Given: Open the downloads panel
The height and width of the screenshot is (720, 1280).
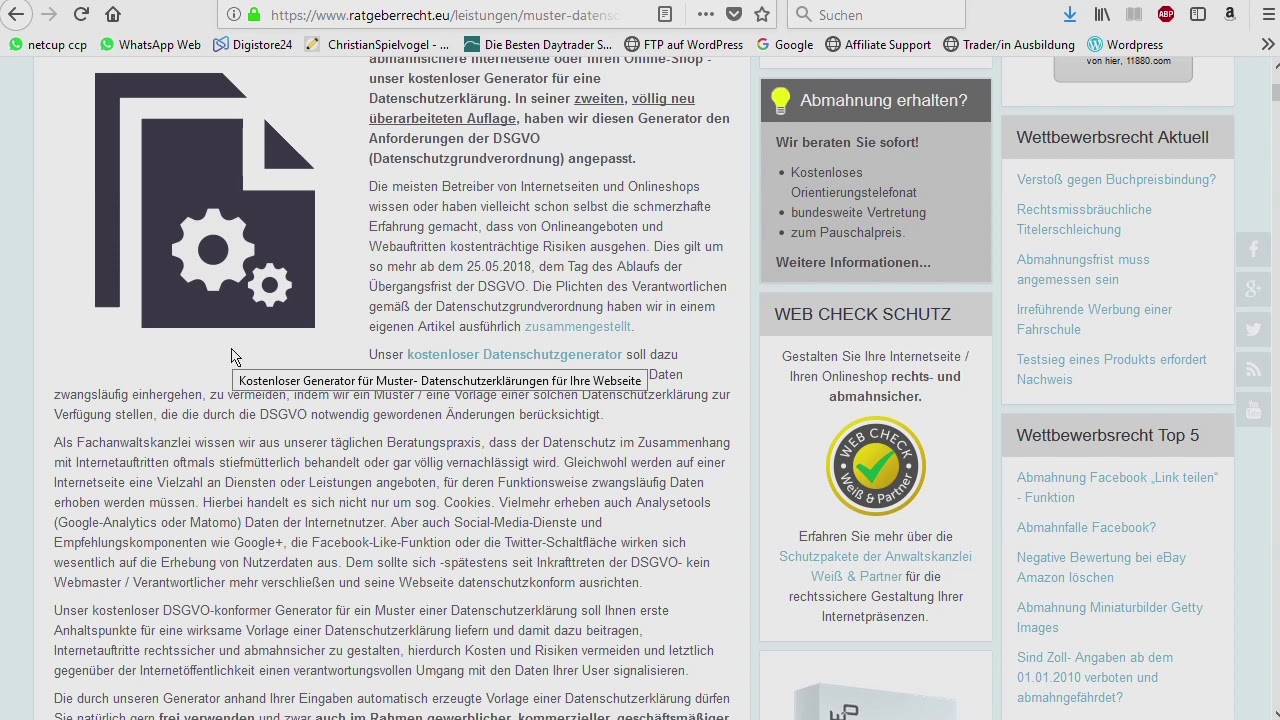Looking at the screenshot, I should pos(1070,15).
